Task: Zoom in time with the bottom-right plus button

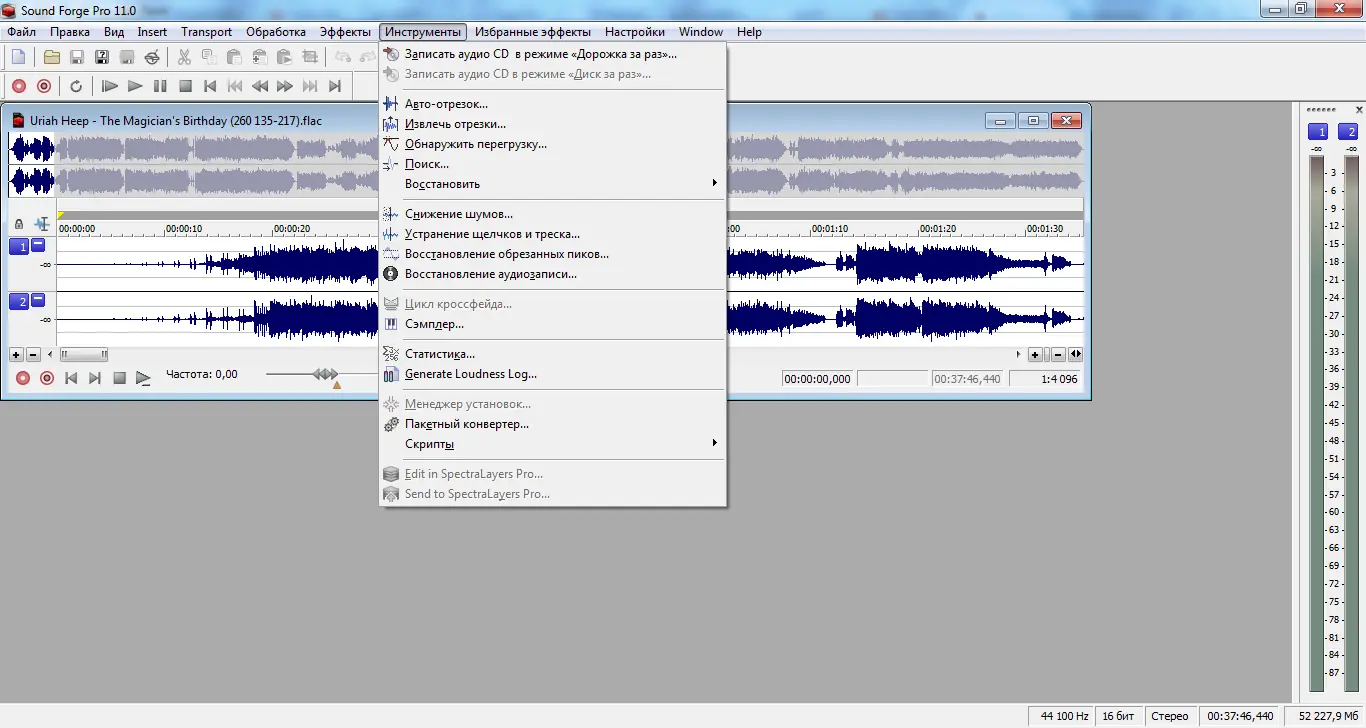Action: click(1035, 355)
